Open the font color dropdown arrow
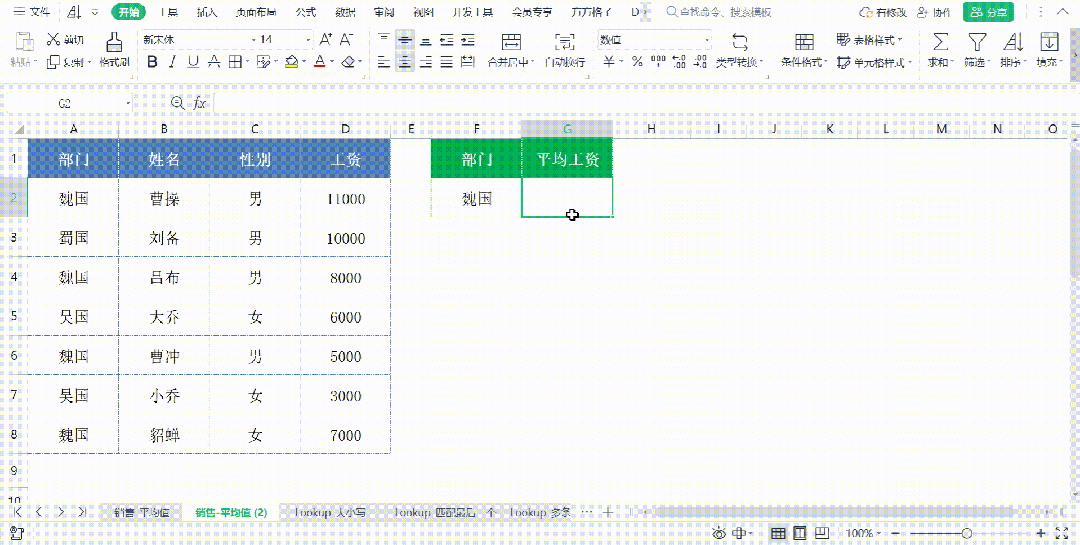This screenshot has height=545, width=1080. click(332, 62)
